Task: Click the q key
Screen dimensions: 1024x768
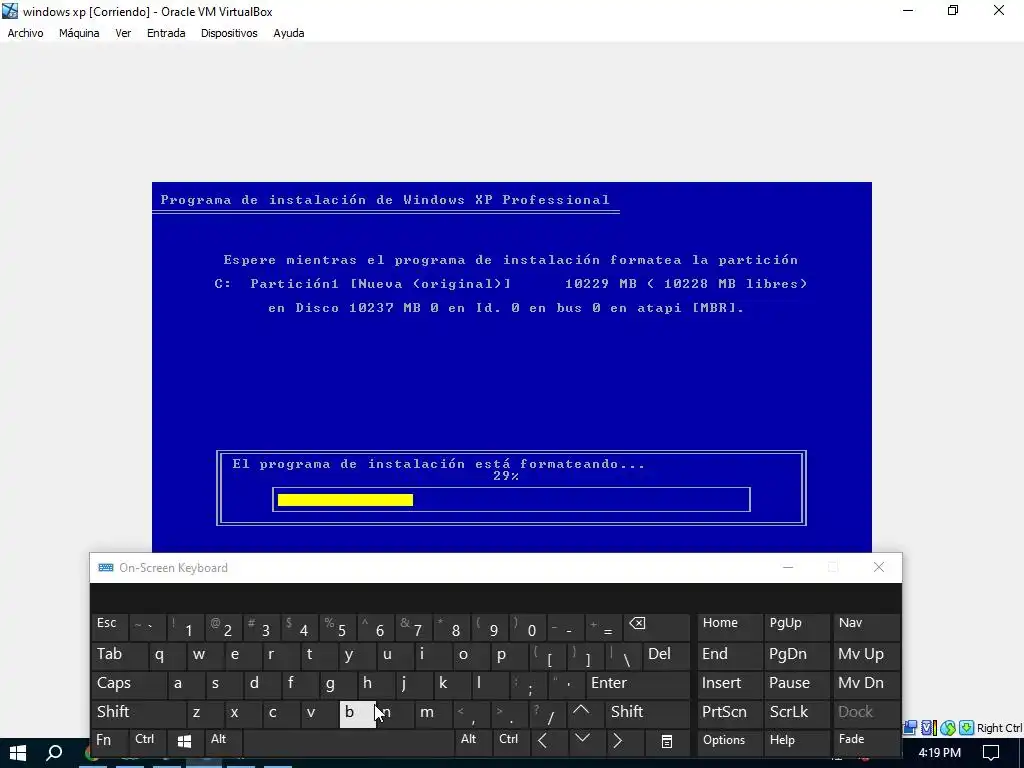Action: 167,655
